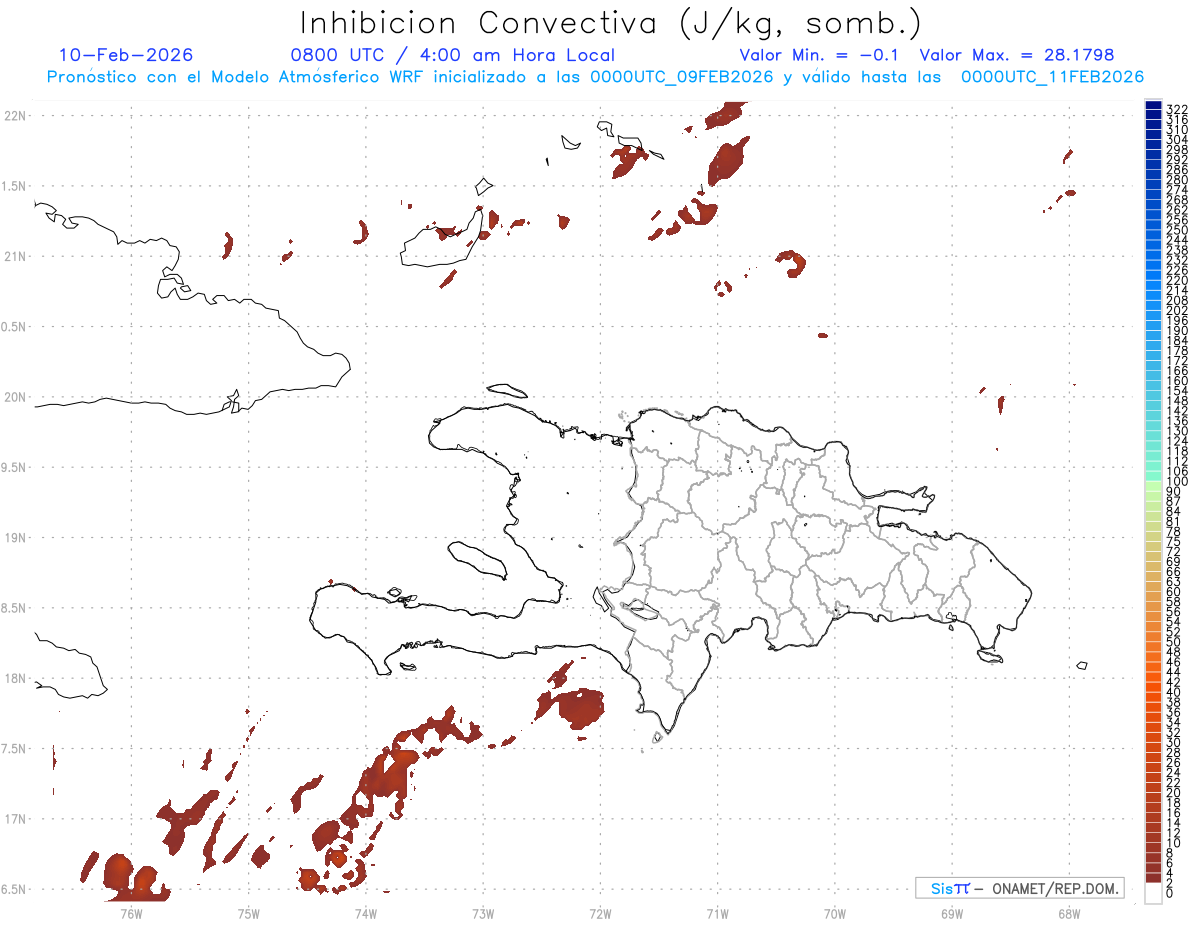Viewport: 1200px width, 927px height.
Task: Click the '17N' latitude label
Action: [x=15, y=819]
